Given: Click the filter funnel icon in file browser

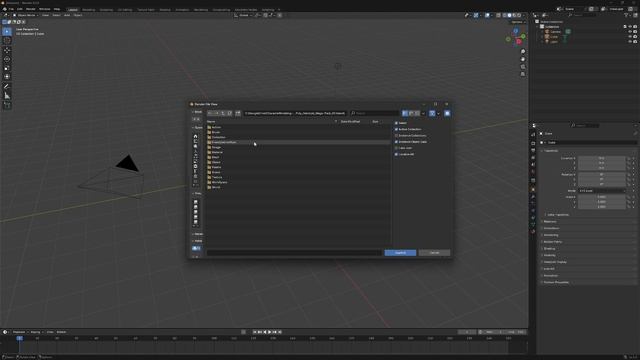Looking at the screenshot, I should pyautogui.click(x=432, y=113).
